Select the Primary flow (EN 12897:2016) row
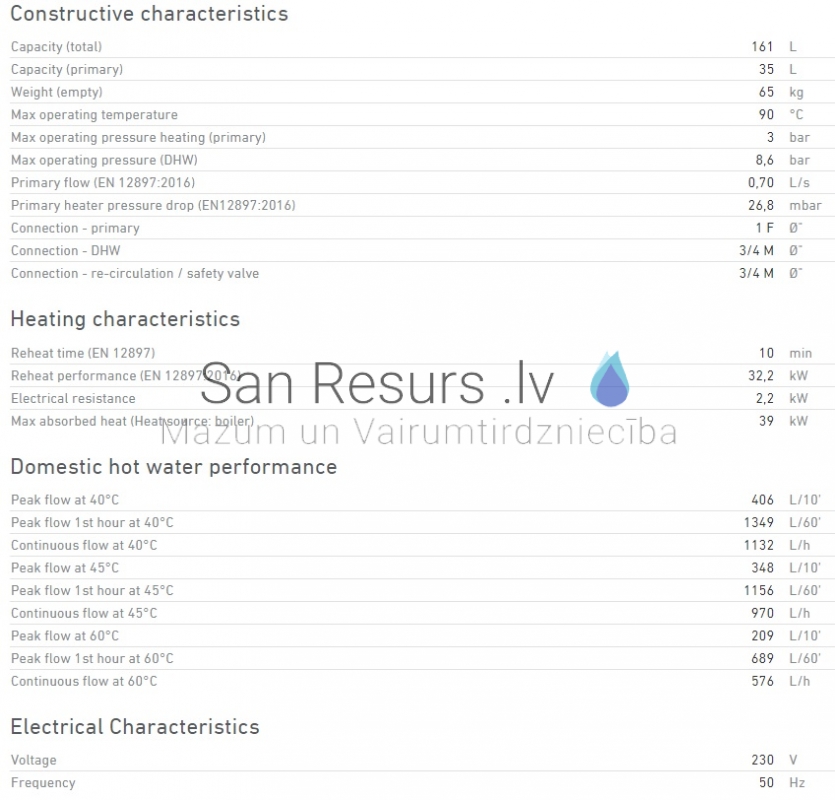This screenshot has width=835, height=800. coord(418,183)
